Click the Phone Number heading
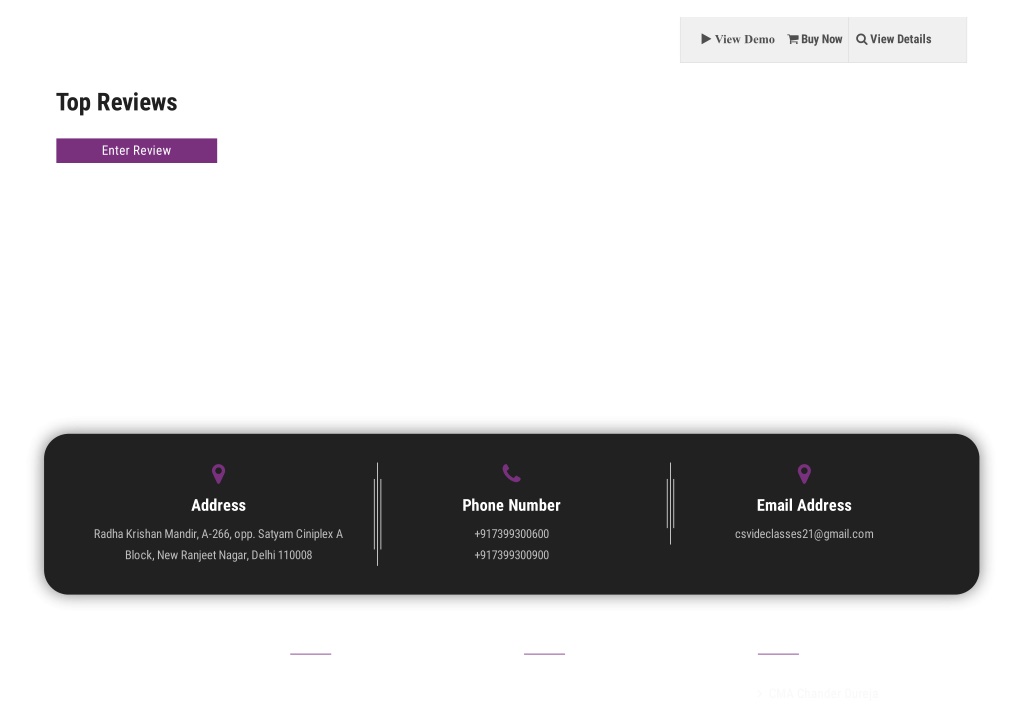1024x723 pixels. coord(511,506)
